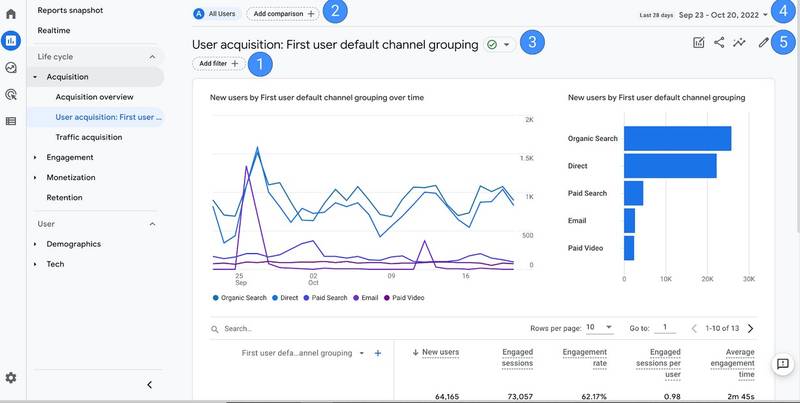
Task: Expand the Demographics tree item
Action: click(x=35, y=244)
